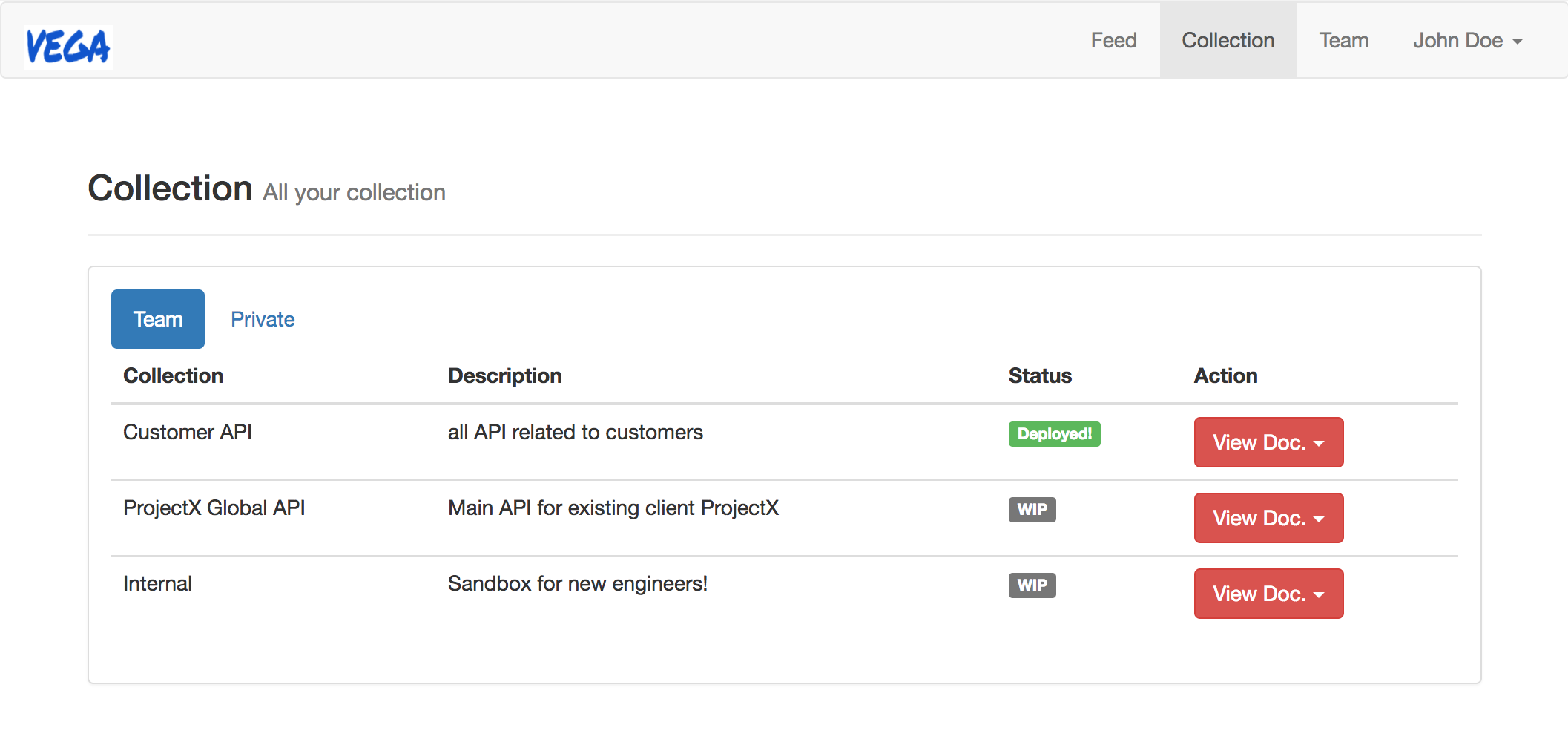Switch to the Private tab

tap(263, 319)
